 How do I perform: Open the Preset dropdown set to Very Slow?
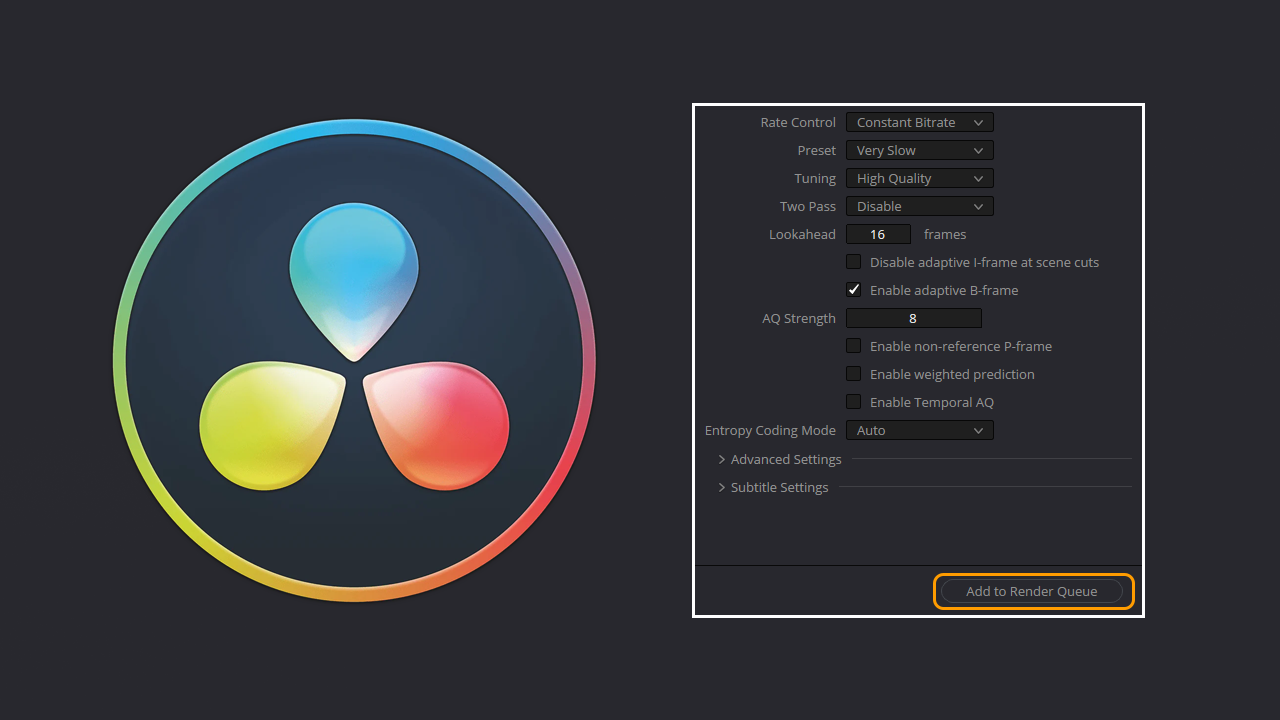coord(919,150)
